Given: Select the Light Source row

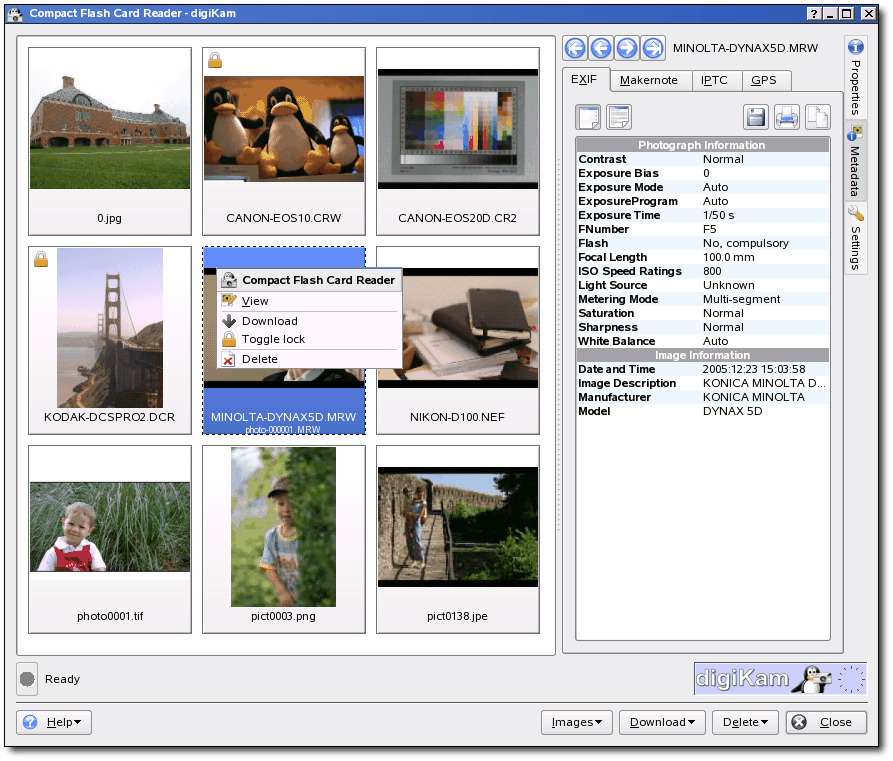Looking at the screenshot, I should click(x=702, y=285).
